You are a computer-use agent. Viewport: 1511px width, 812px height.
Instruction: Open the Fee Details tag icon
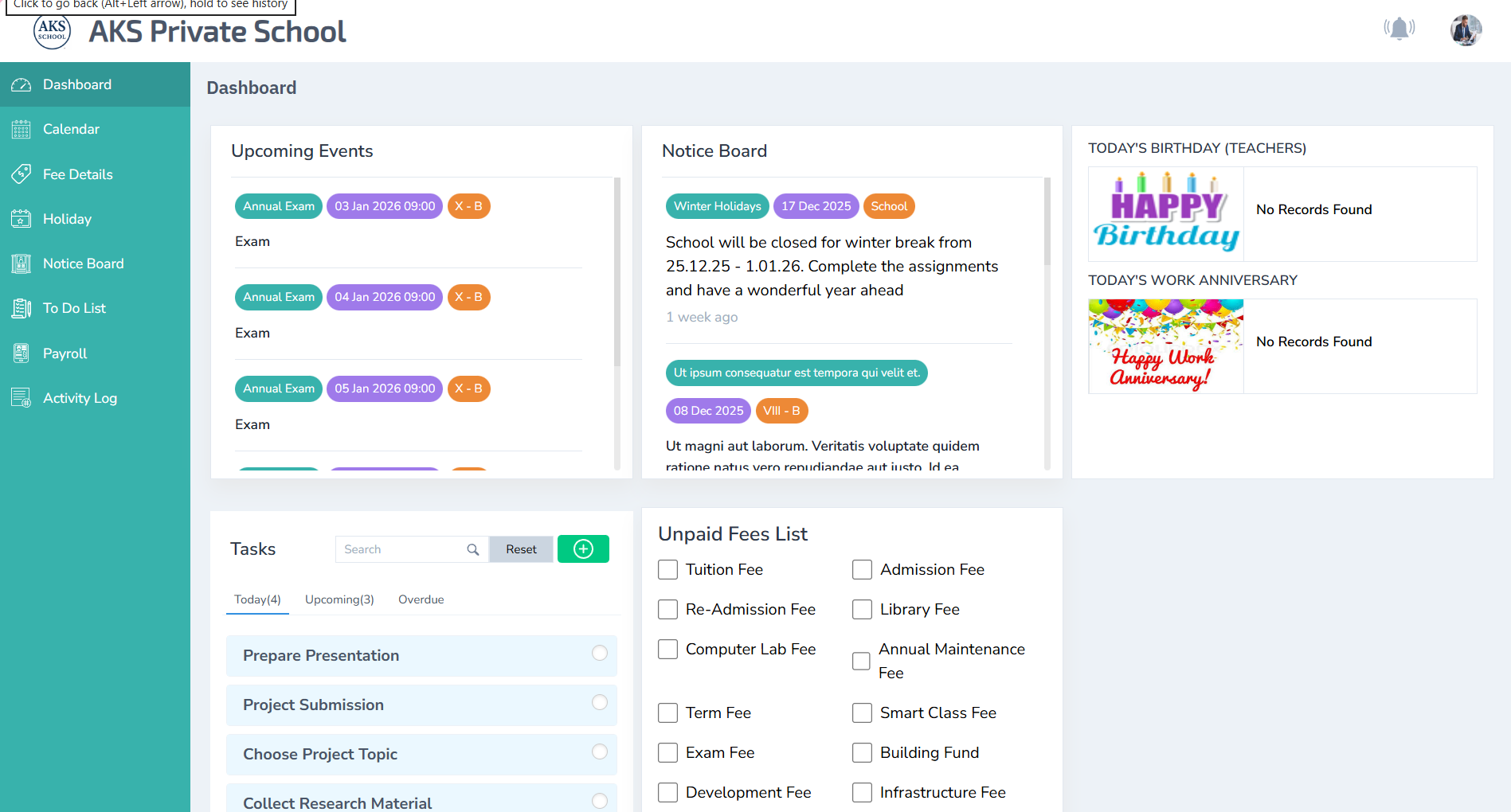pyautogui.click(x=22, y=174)
